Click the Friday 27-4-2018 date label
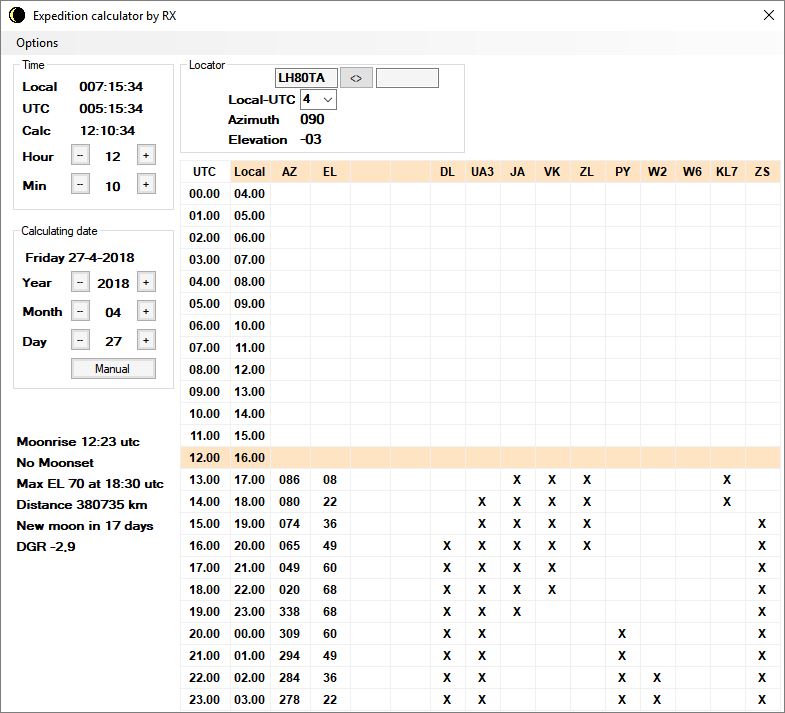Viewport: 785px width, 713px height. coord(80,258)
